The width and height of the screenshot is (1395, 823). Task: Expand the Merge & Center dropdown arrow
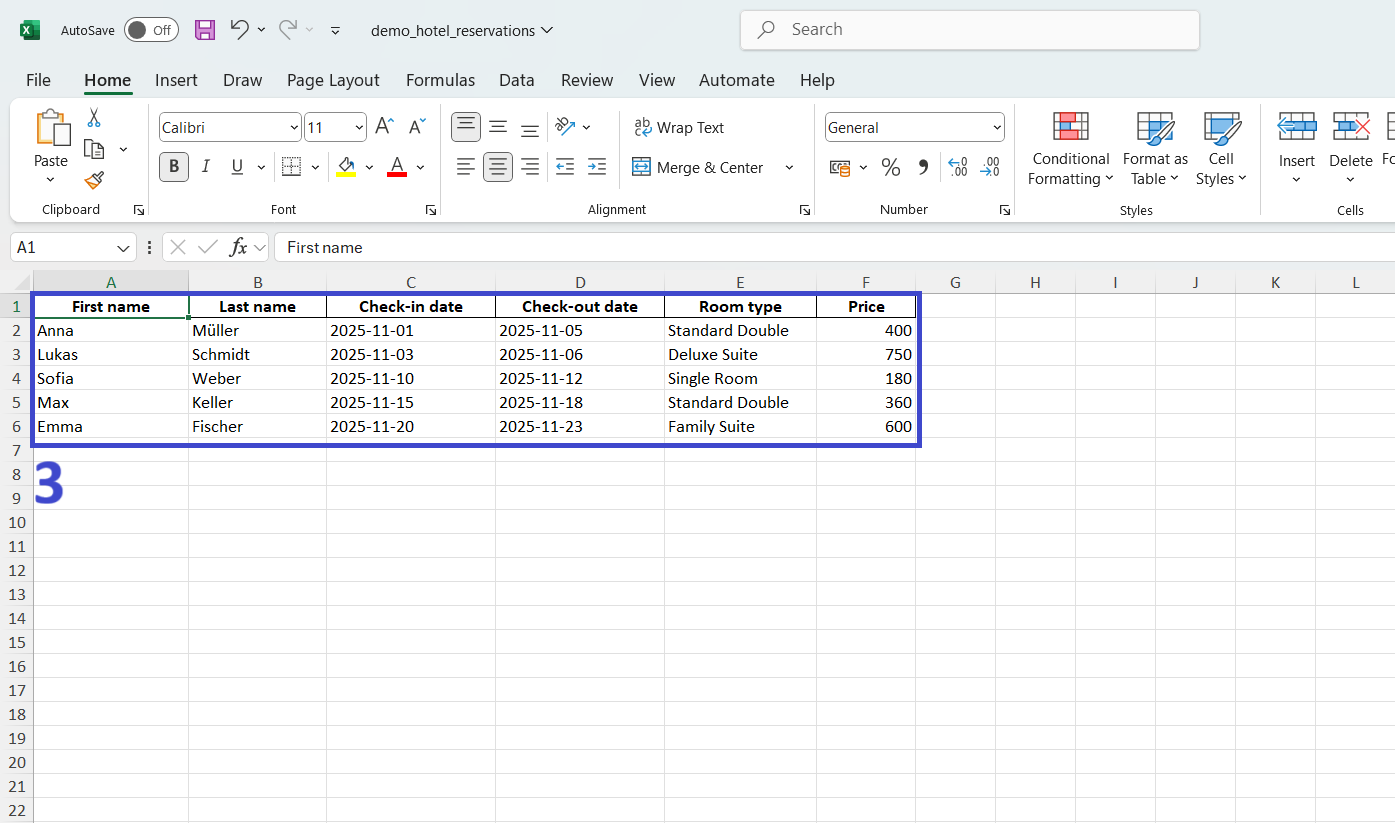pyautogui.click(x=789, y=167)
